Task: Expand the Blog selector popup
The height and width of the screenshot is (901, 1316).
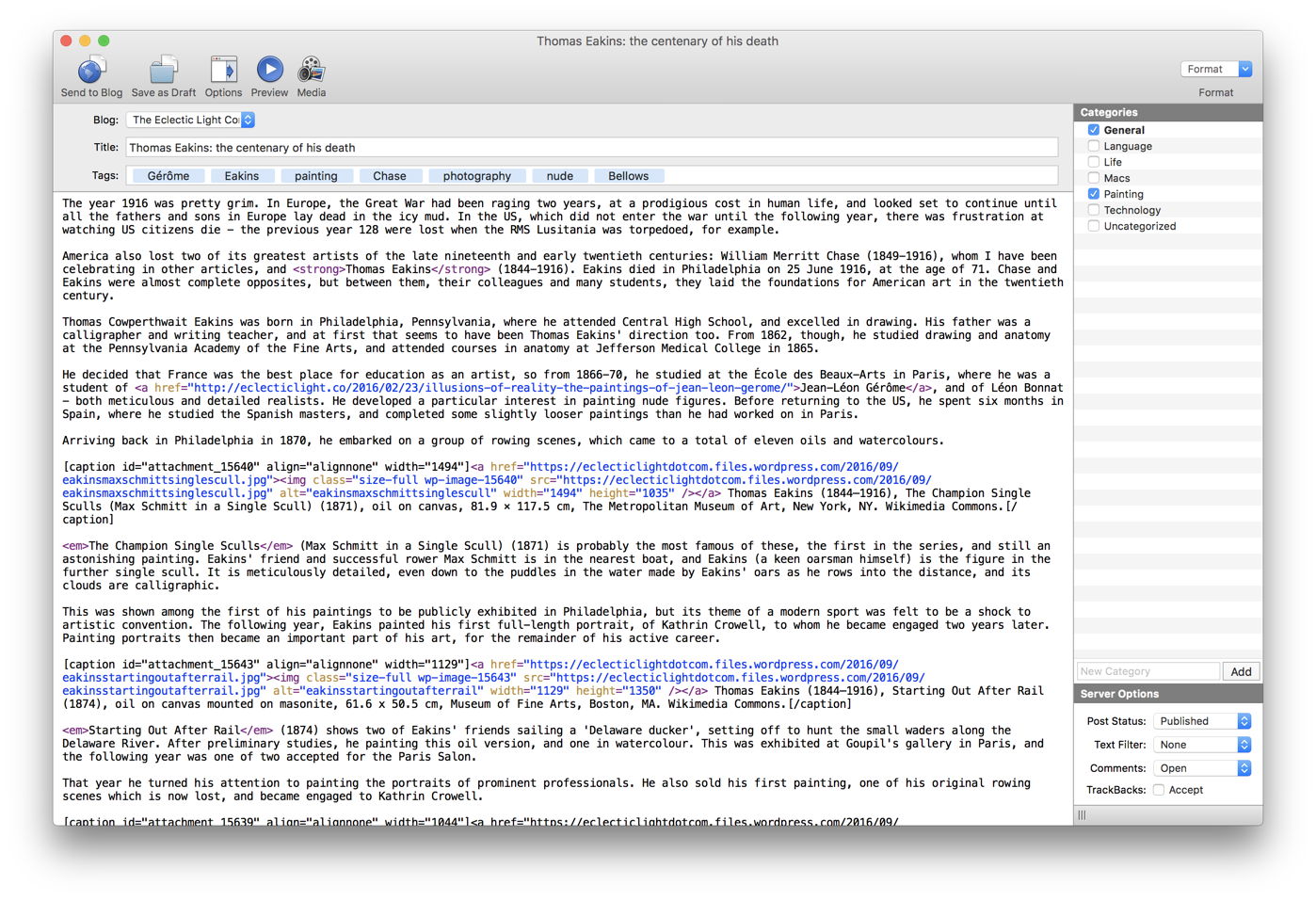Action: pos(249,120)
